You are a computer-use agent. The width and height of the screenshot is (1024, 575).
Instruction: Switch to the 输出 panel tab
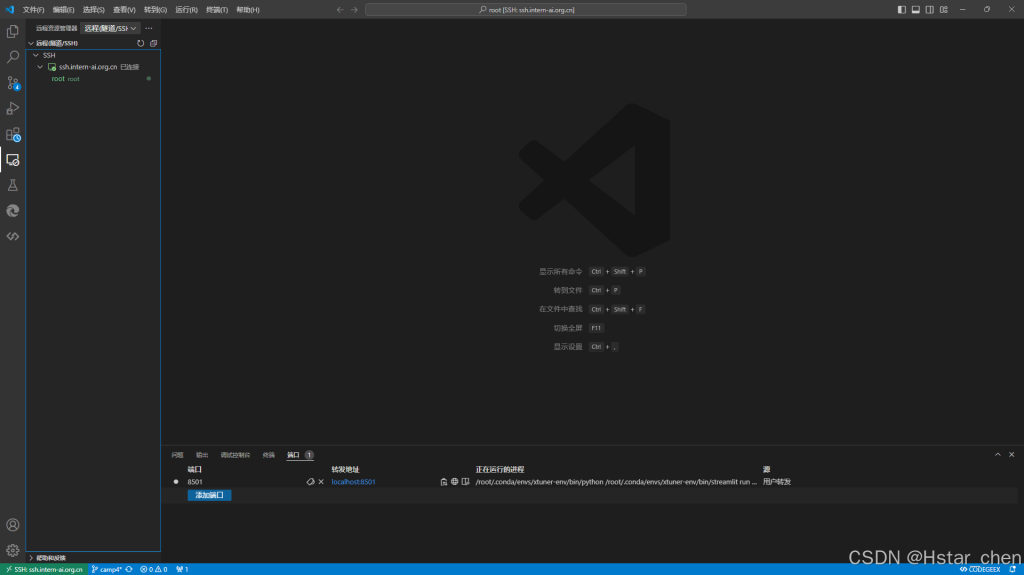pos(202,455)
